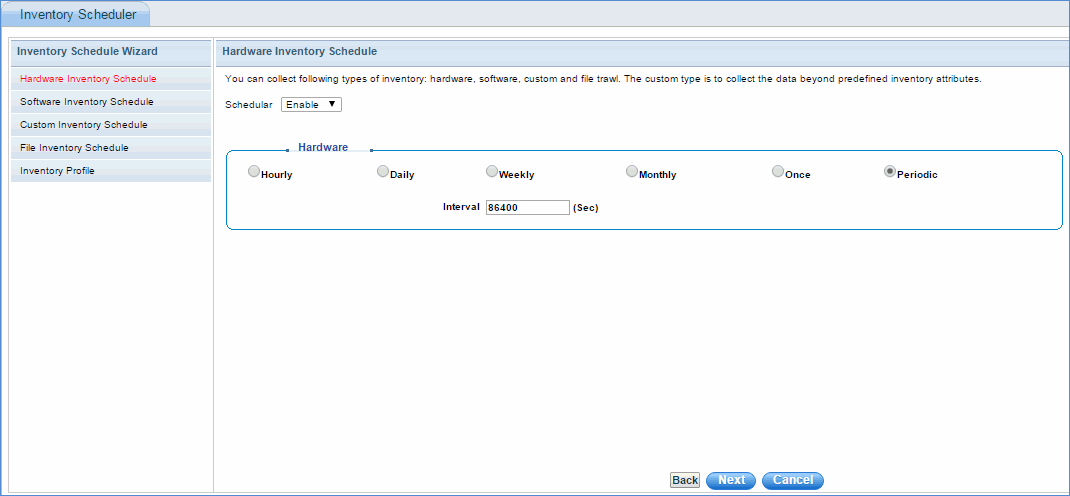Select the Once radio button
This screenshot has width=1070, height=496.
click(778, 172)
